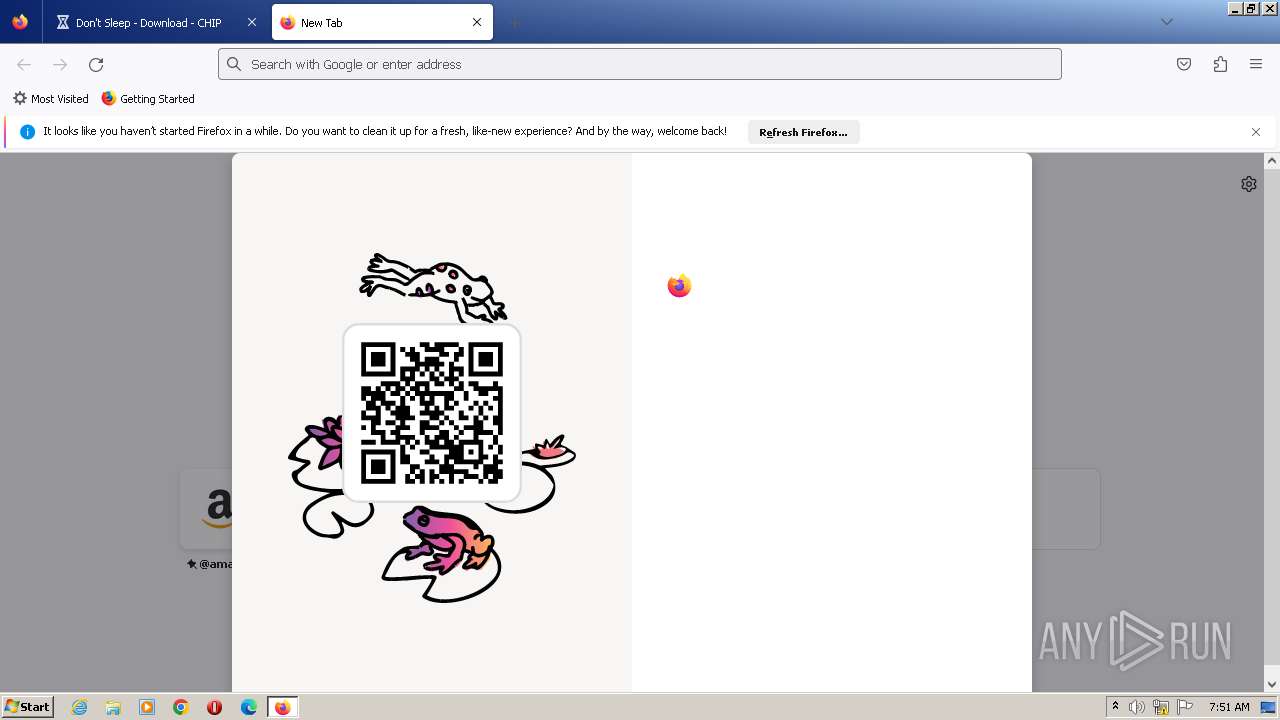Open the network status tray icon
The height and width of the screenshot is (720, 1280).
1161,707
